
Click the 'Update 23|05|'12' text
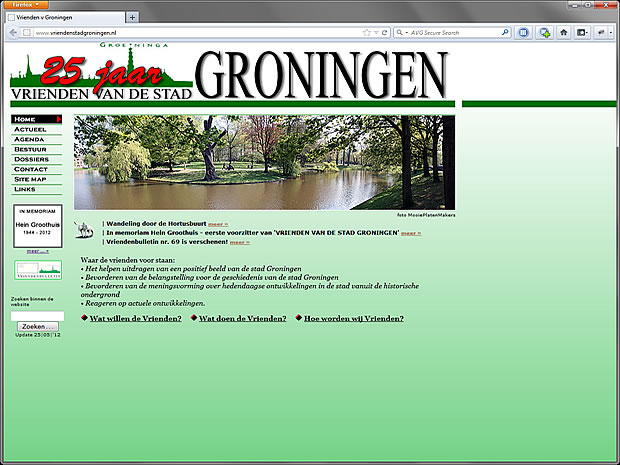pyautogui.click(x=38, y=335)
